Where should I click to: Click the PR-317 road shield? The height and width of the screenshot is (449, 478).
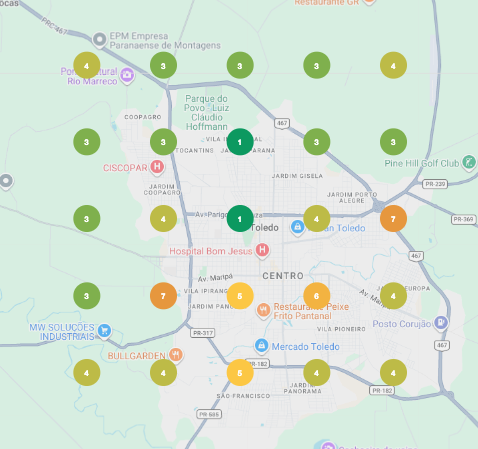click(203, 333)
